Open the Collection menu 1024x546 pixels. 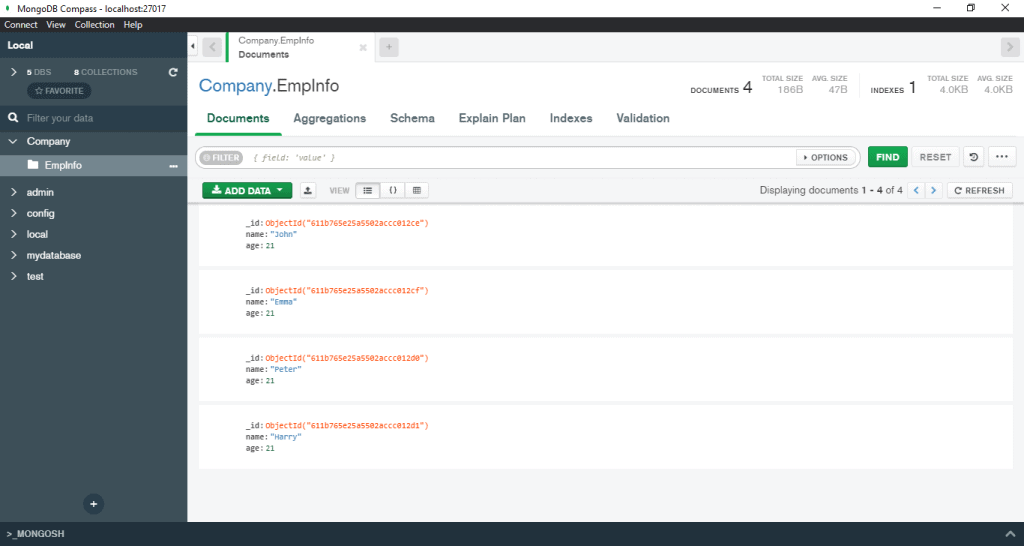[94, 25]
